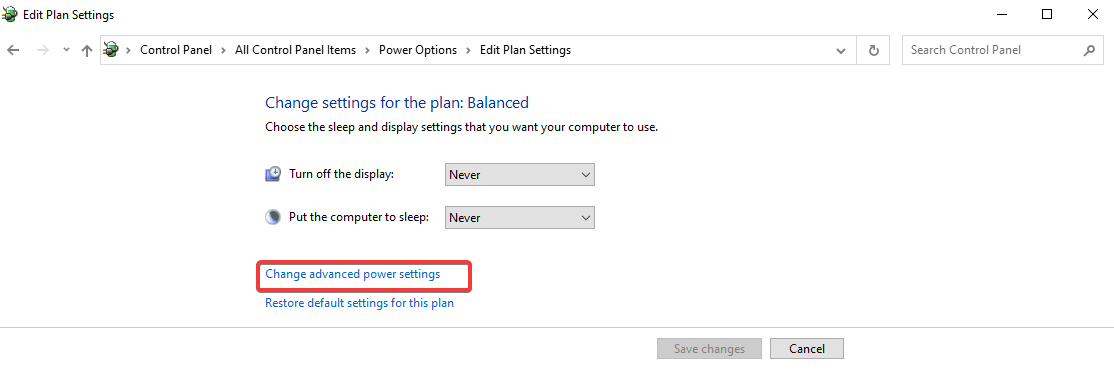Refresh the Control Panel page

tap(874, 50)
